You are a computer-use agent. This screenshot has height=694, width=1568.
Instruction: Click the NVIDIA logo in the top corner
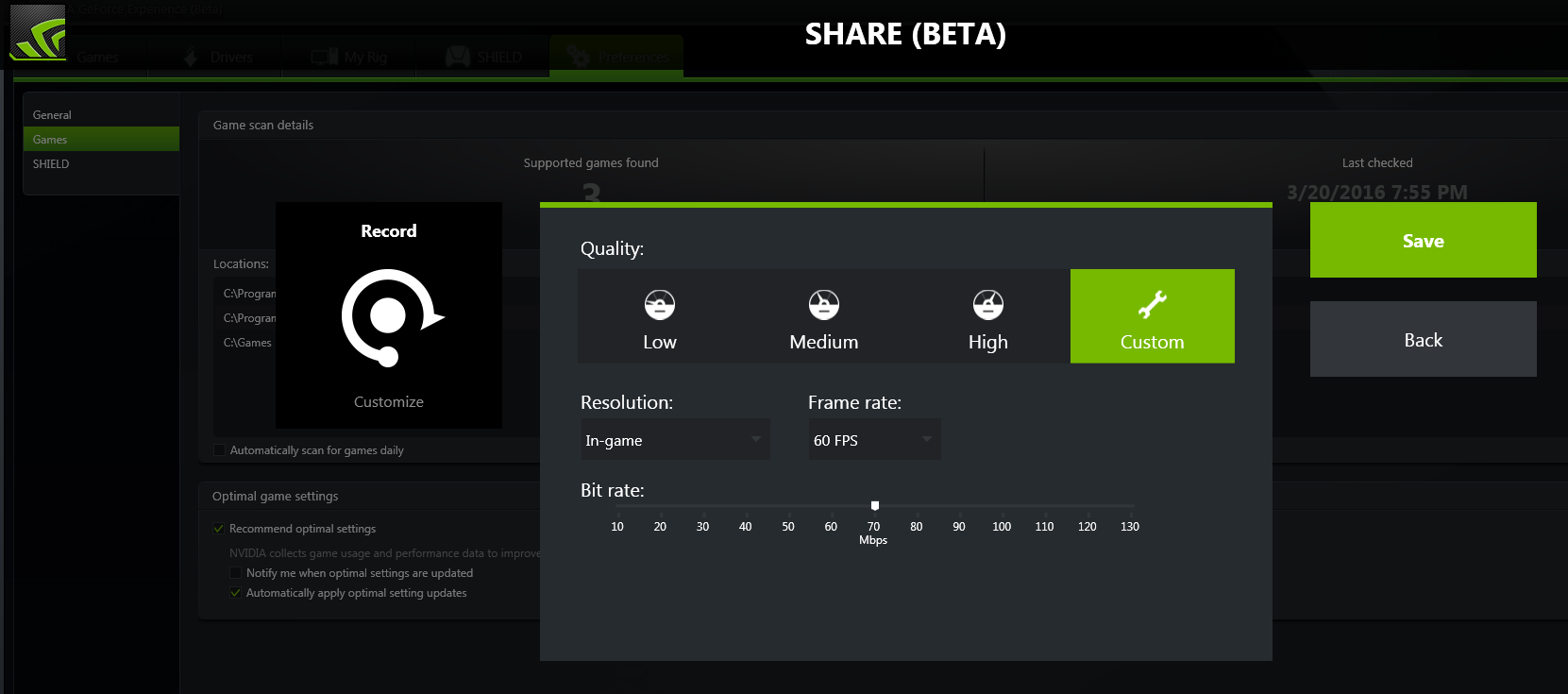click(x=38, y=32)
